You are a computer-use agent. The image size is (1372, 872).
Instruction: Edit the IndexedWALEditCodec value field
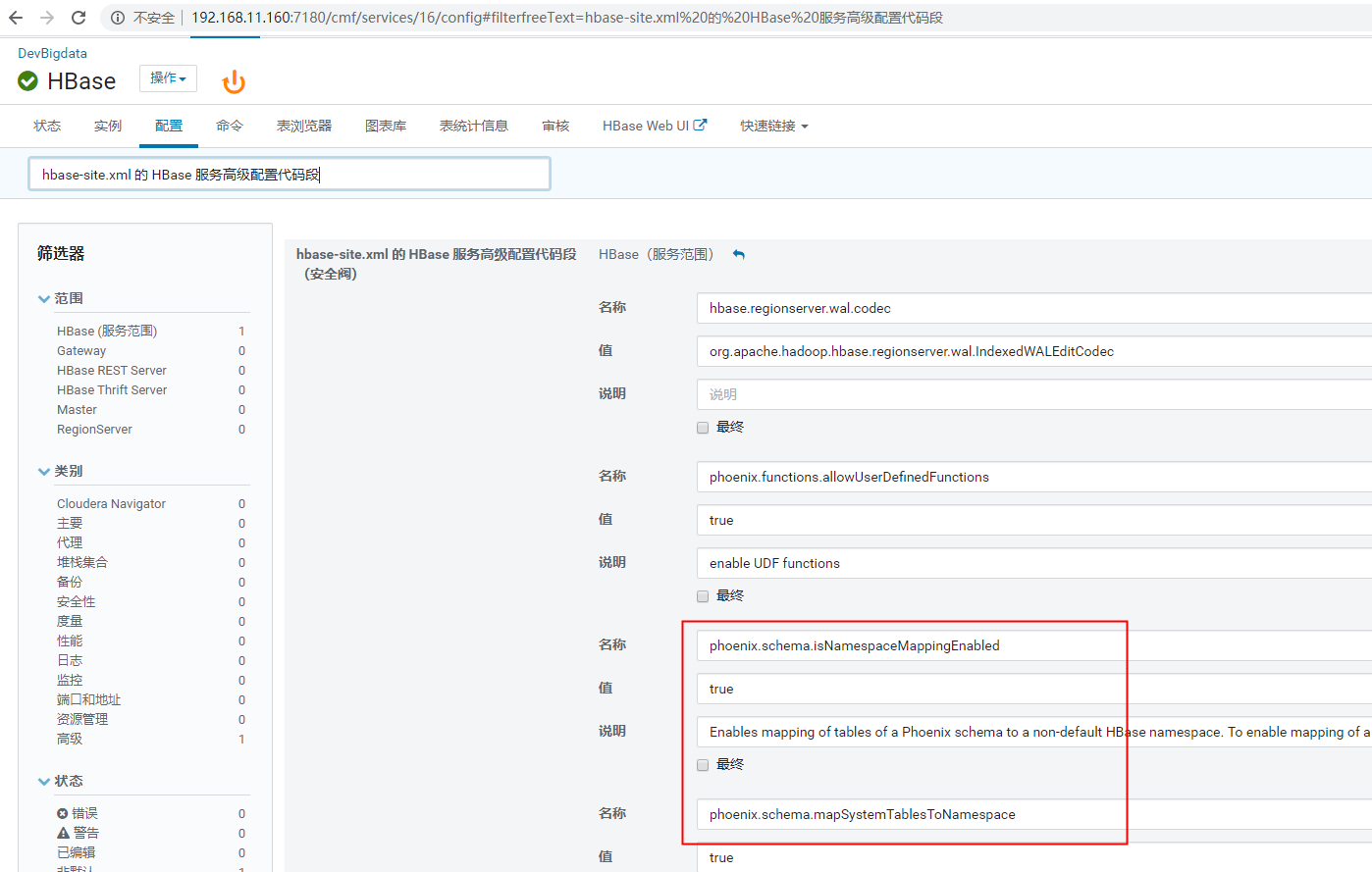[x=1034, y=351]
